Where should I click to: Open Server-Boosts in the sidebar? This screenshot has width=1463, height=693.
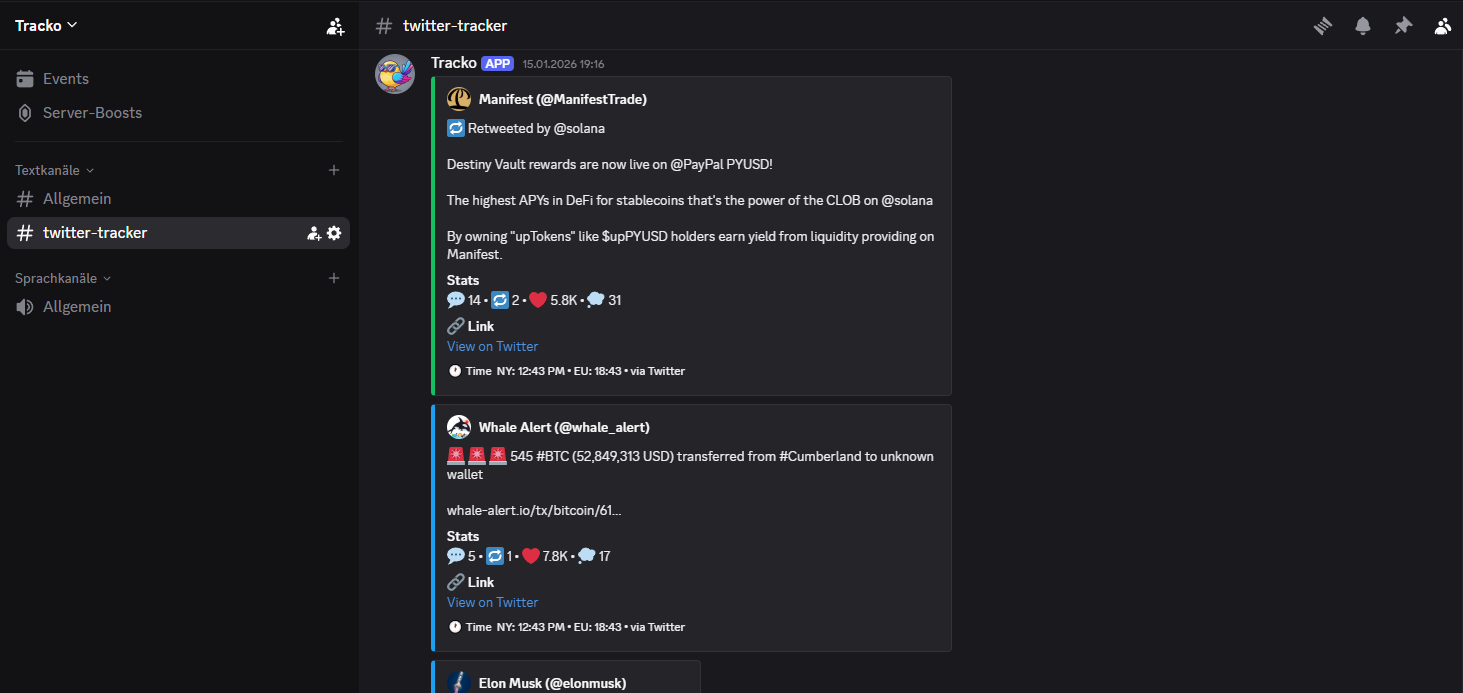click(92, 113)
